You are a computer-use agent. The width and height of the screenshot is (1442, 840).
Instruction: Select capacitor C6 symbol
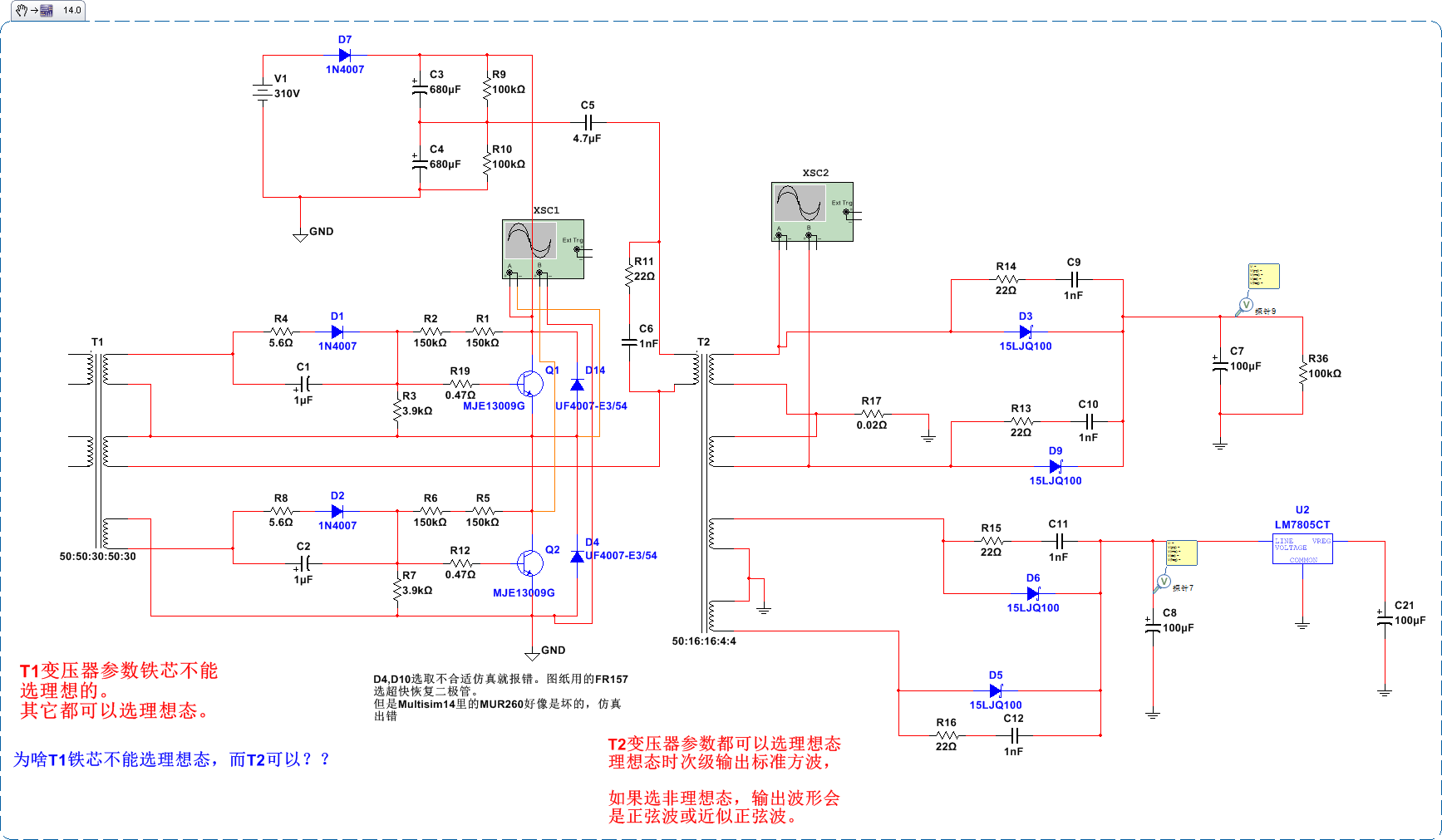629,342
